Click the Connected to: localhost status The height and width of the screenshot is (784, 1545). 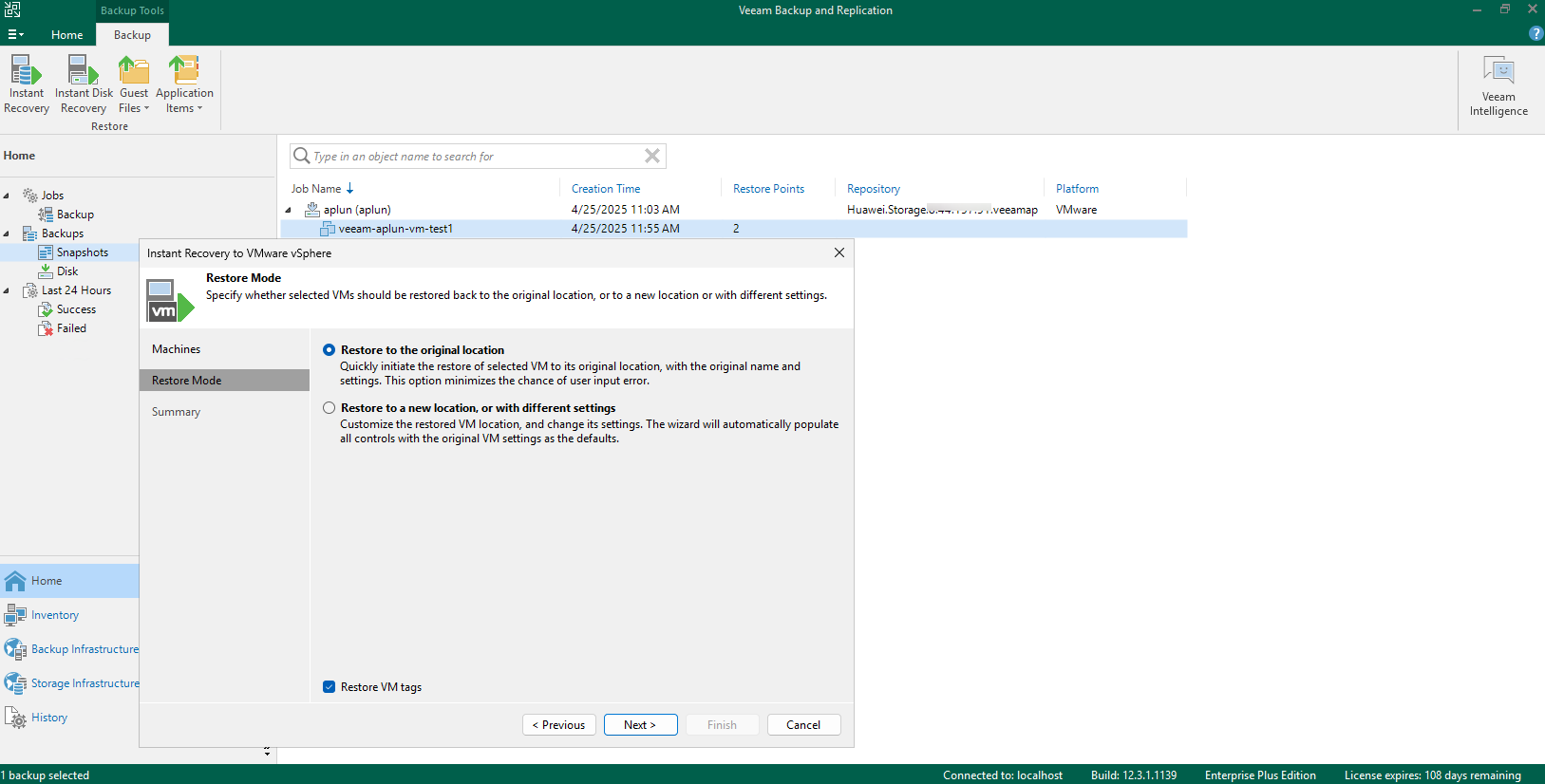click(1002, 775)
